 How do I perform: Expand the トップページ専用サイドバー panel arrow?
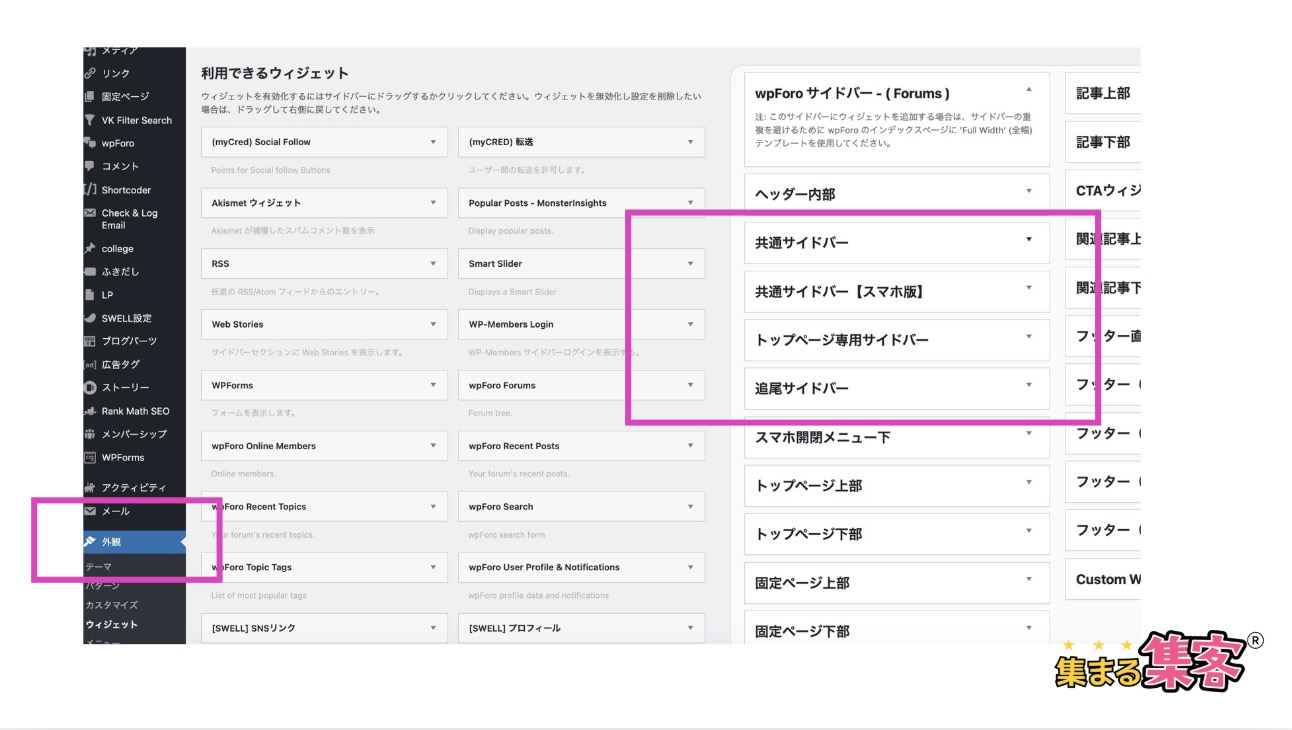[x=1028, y=337]
